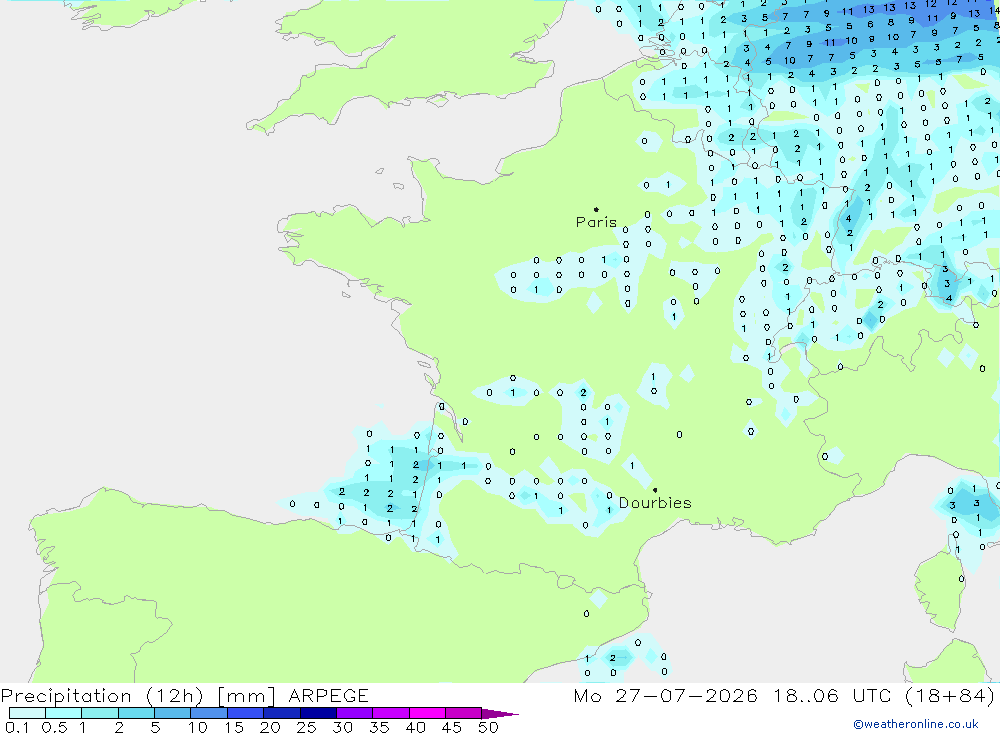The image size is (1000, 733).
Task: Pick the legend swatch between 30 and 35
Action: [x=355, y=713]
